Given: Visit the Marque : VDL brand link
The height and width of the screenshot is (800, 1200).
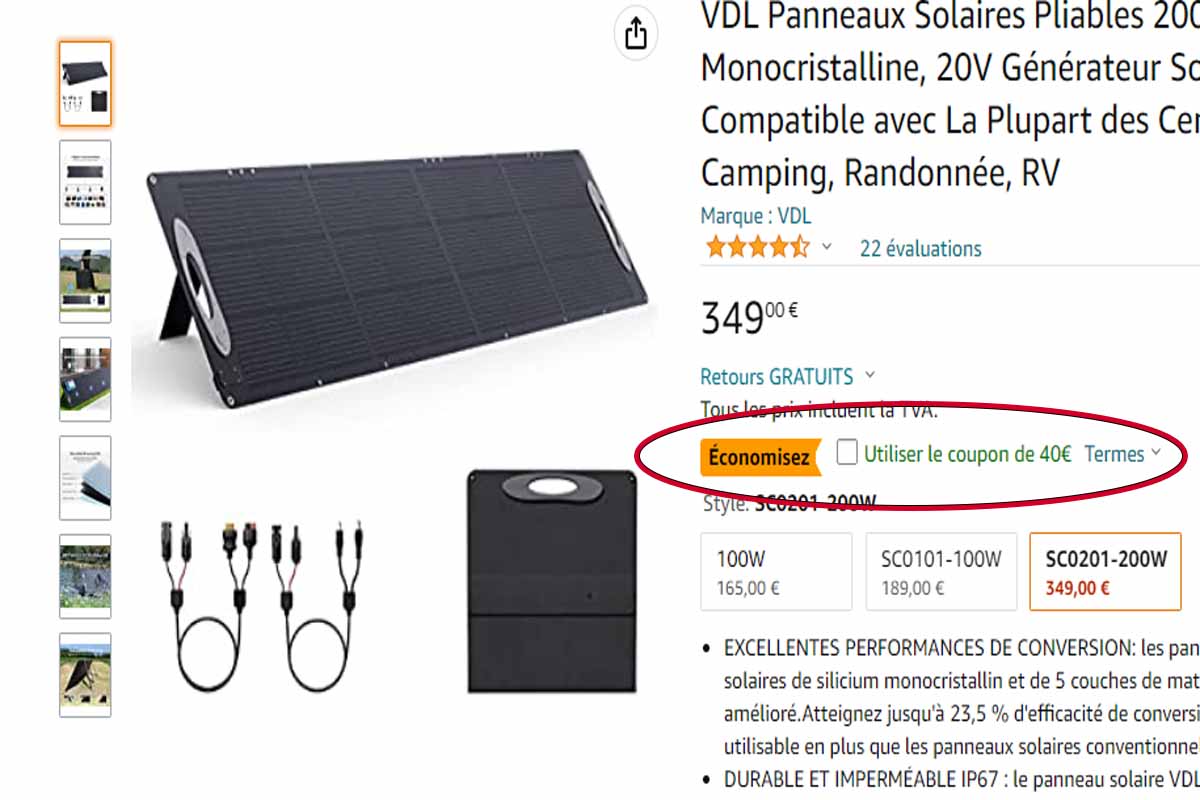Looking at the screenshot, I should [x=755, y=216].
